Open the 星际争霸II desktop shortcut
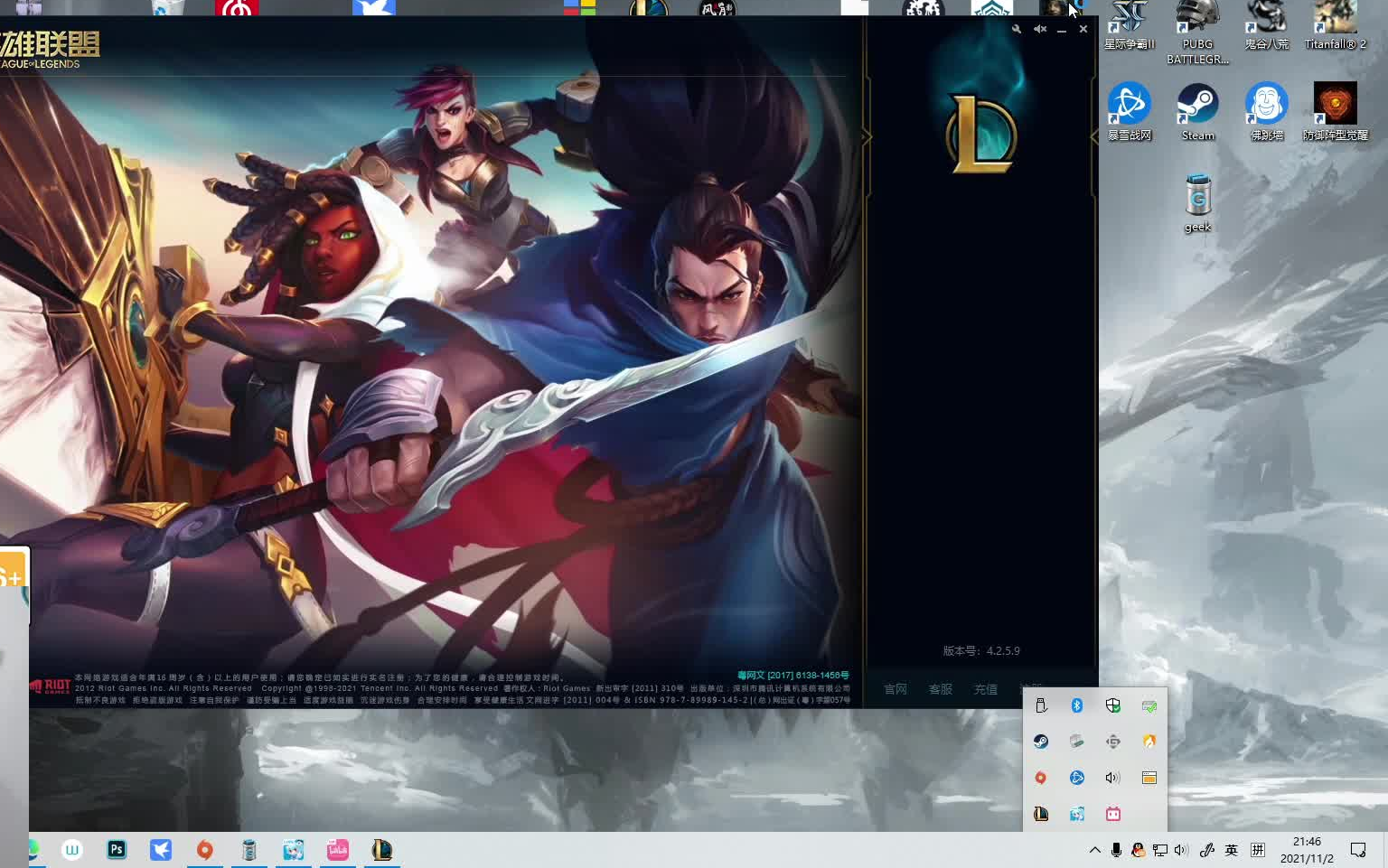 point(1130,26)
